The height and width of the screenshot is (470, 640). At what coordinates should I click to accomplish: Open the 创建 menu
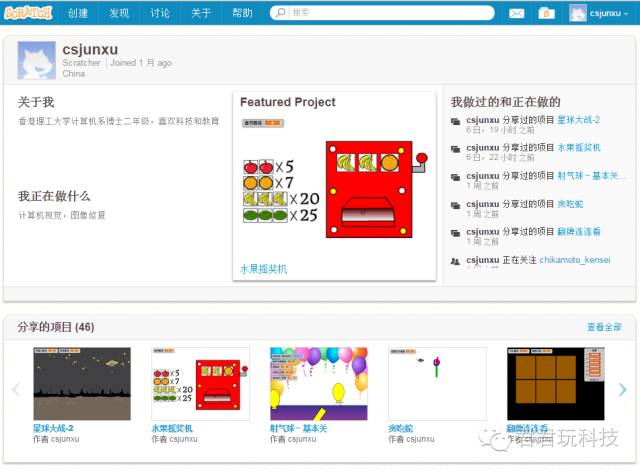(78, 13)
